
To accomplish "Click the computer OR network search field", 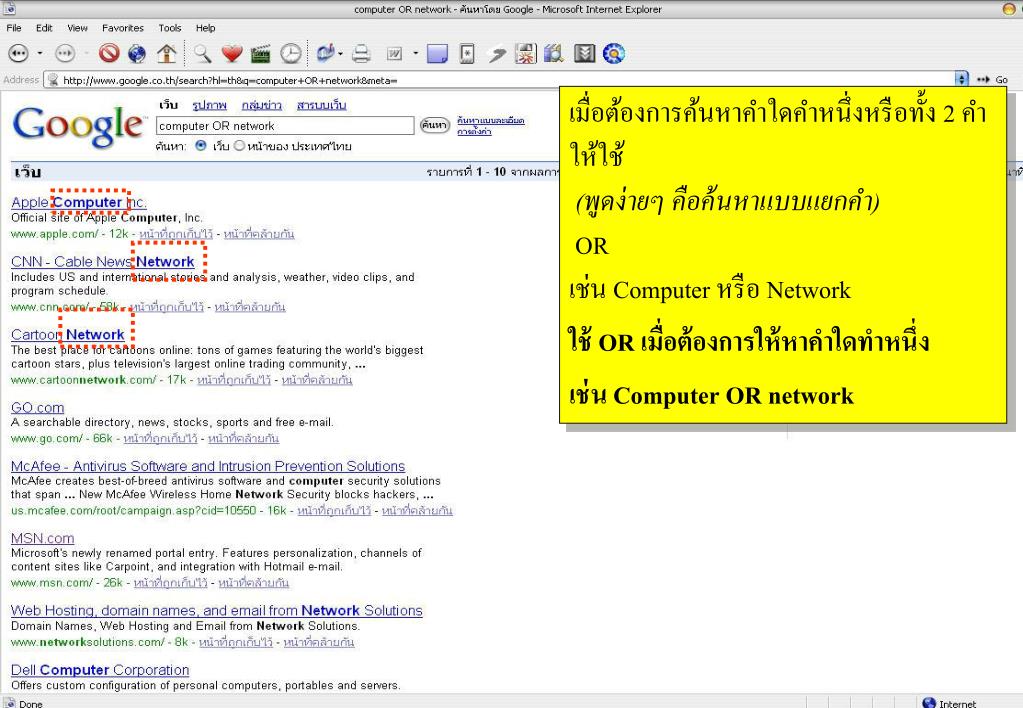I will click(x=285, y=125).
